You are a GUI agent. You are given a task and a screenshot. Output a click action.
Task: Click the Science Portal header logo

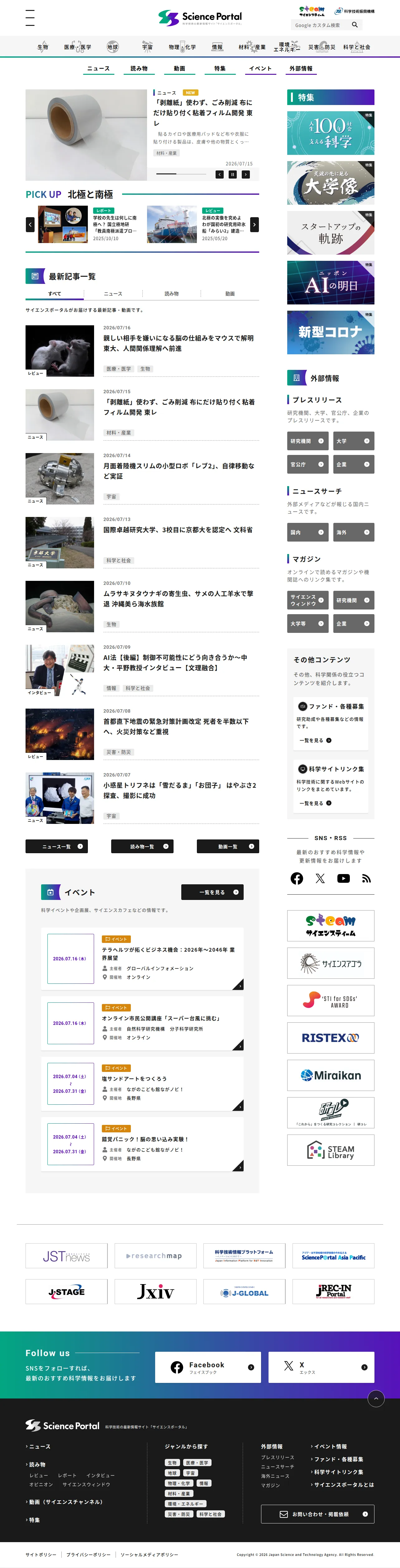[x=200, y=18]
